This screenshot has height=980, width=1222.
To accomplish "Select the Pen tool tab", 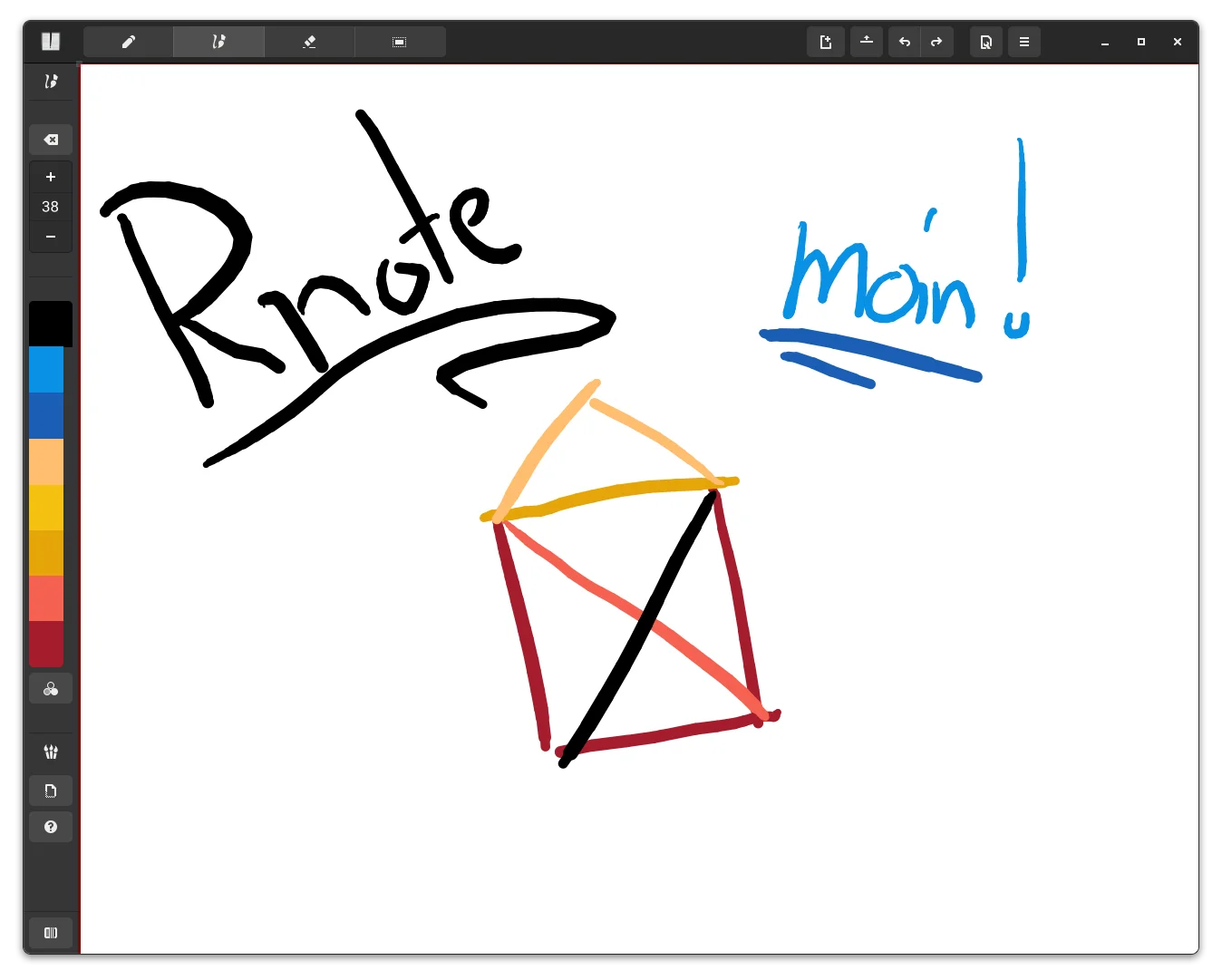I will tap(129, 42).
